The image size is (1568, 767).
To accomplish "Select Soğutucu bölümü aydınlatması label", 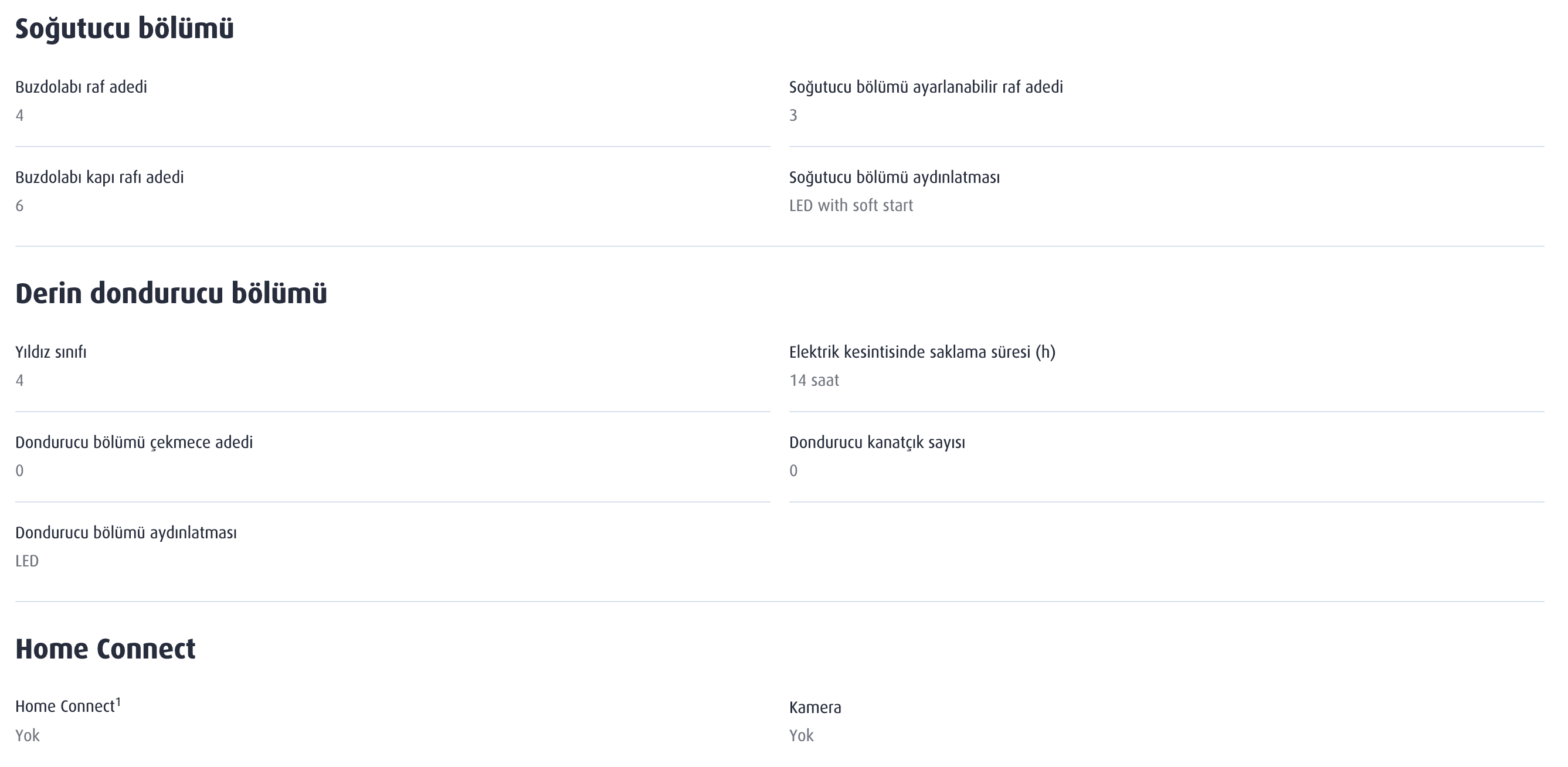I will 894,177.
